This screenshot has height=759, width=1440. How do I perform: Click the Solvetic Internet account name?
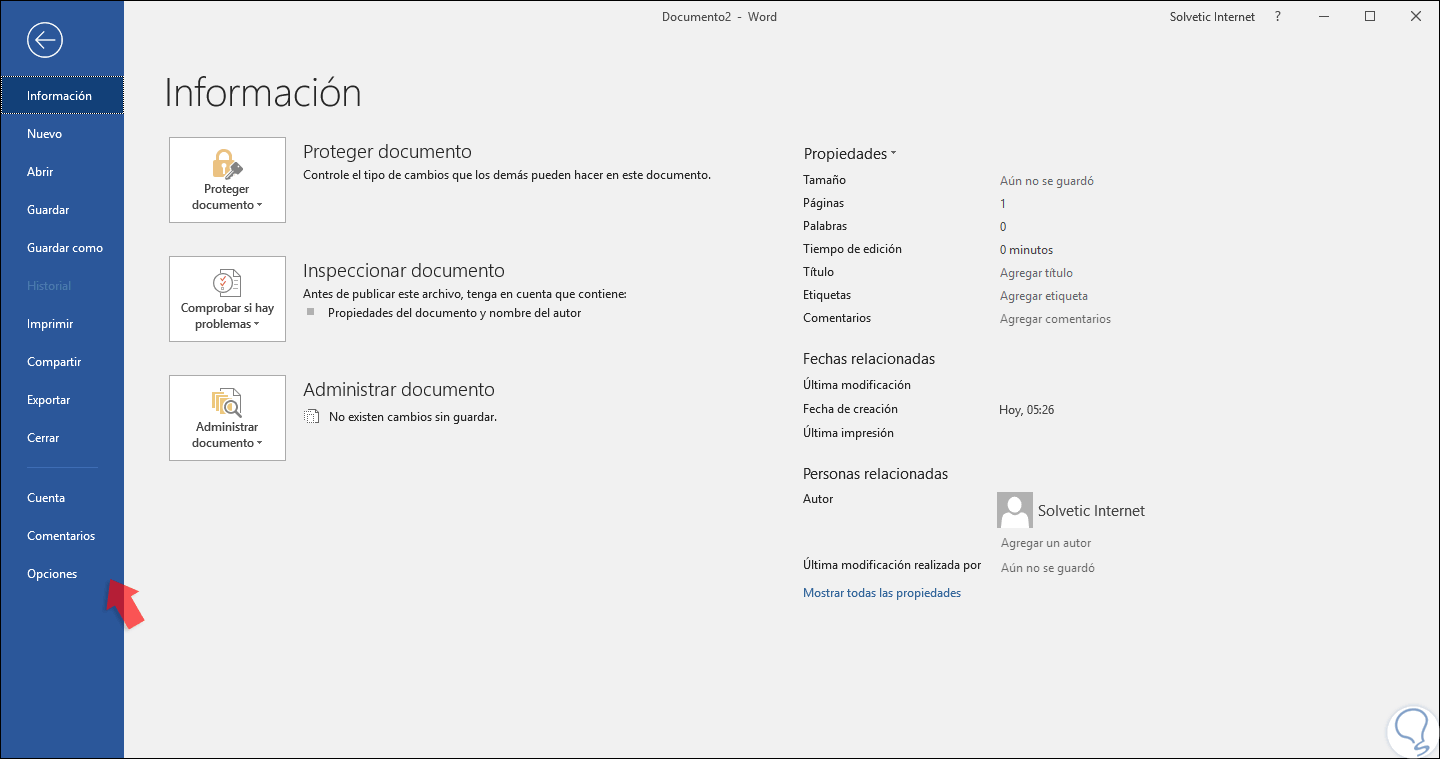coord(1212,17)
